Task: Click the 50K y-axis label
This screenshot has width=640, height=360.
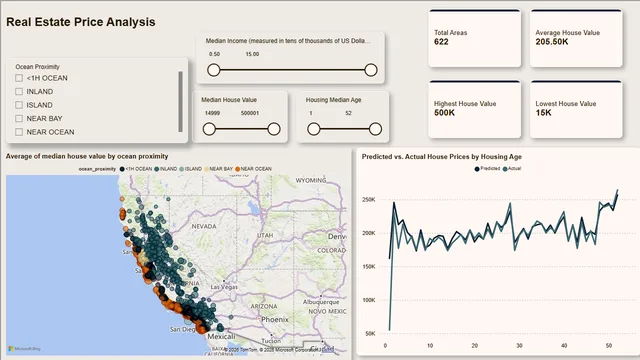Action: pos(370,333)
